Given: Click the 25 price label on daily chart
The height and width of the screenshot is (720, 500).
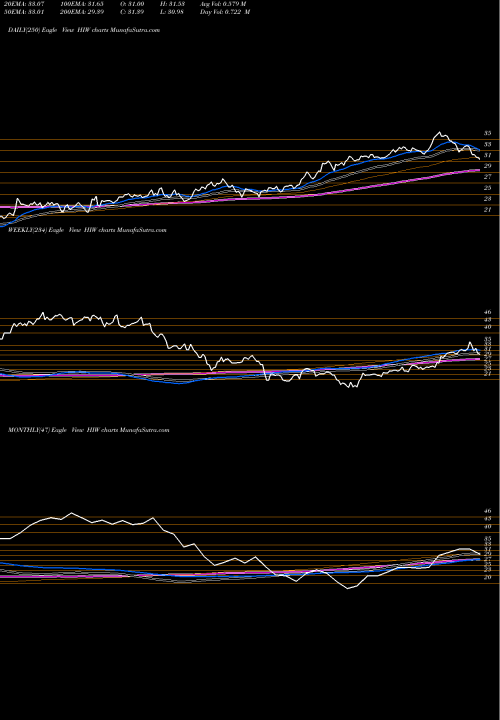Looking at the screenshot, I should (x=488, y=188).
